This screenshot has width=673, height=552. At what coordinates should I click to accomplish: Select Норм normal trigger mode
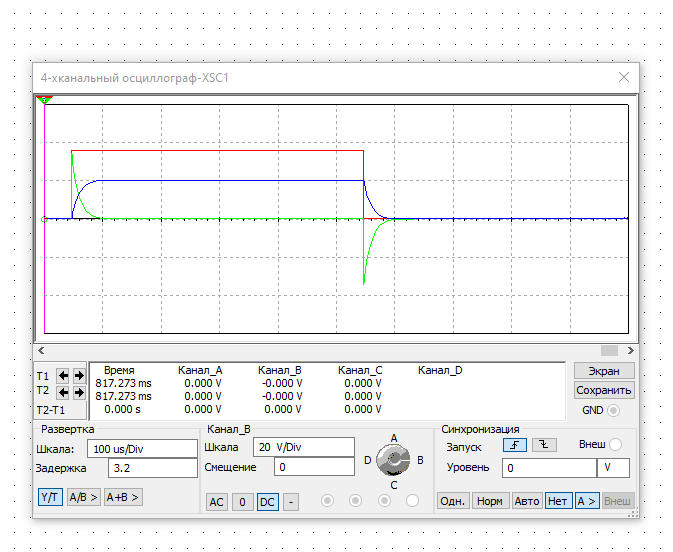[490, 501]
